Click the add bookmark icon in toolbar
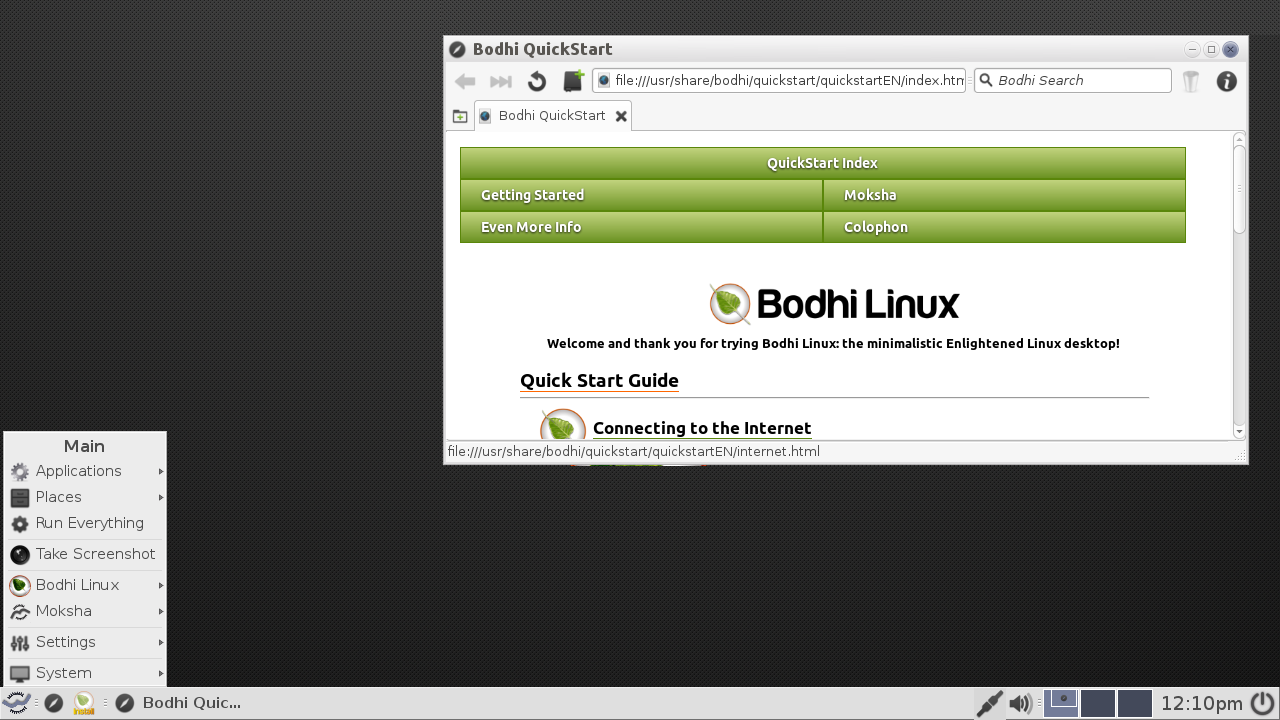1280x720 pixels. pos(574,81)
